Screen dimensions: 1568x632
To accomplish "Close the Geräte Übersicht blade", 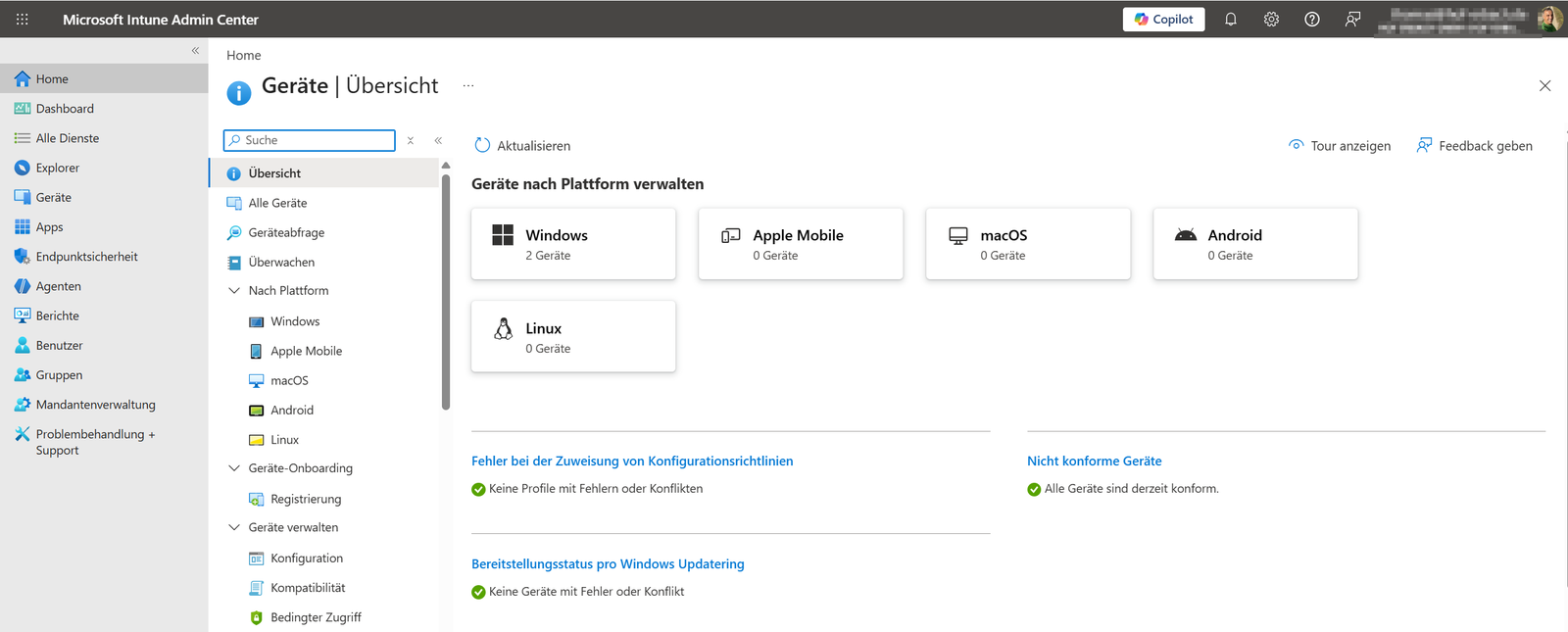I will click(x=1544, y=85).
